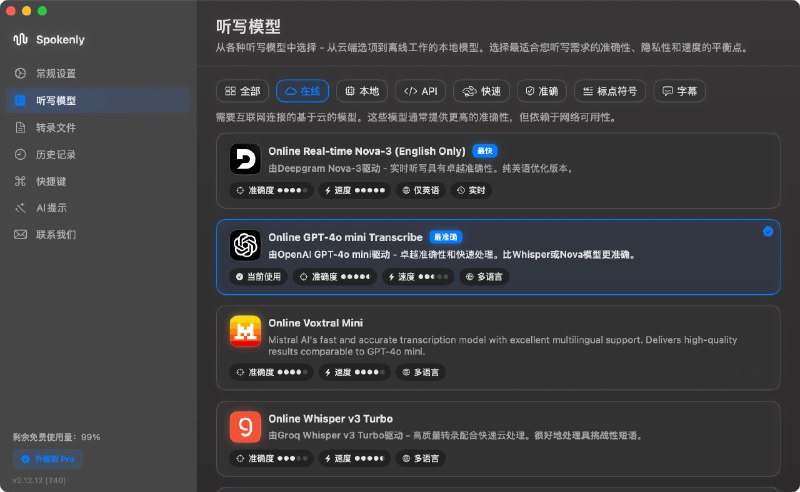The height and width of the screenshot is (492, 800).
Task: Choose Online Real-time Nova-3 (English Only) model
Action: point(498,171)
